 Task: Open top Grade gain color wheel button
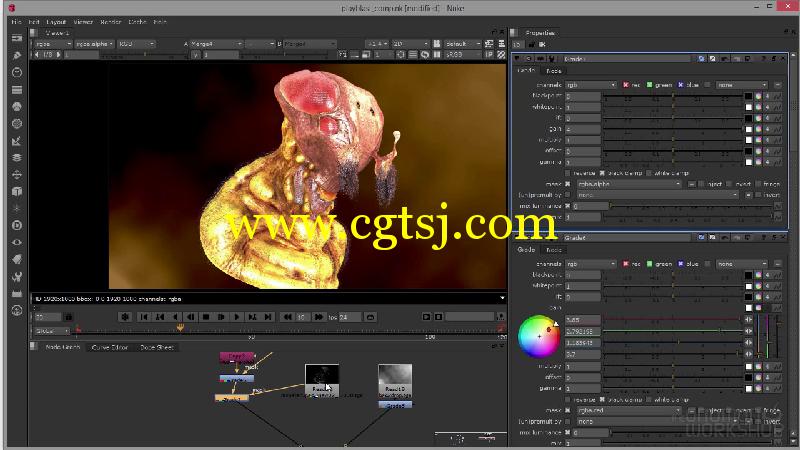[x=758, y=129]
